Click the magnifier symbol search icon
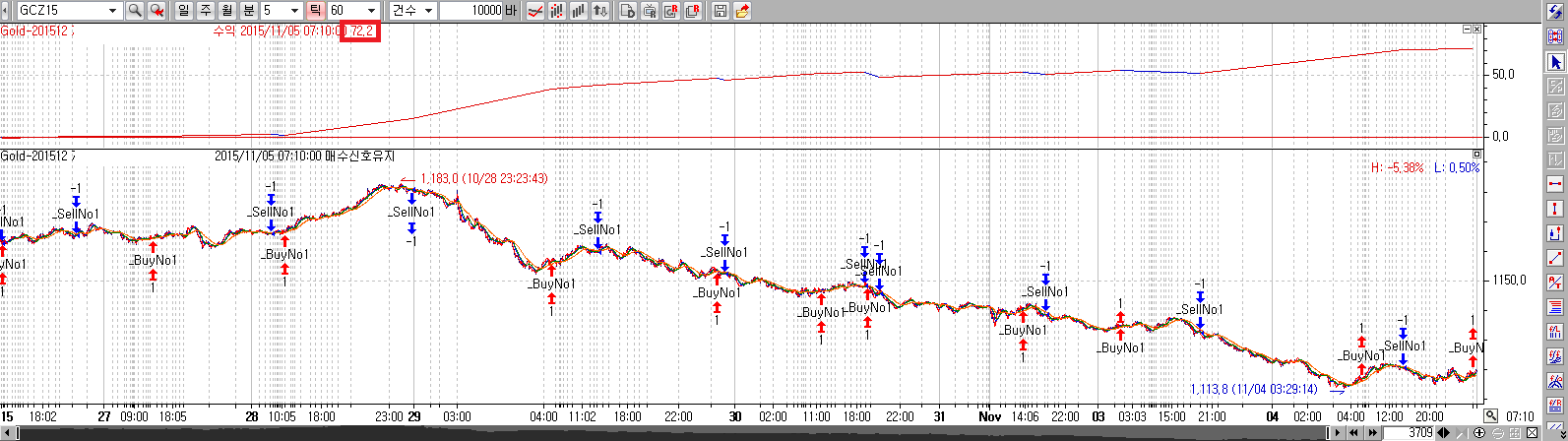Viewport: 1568px width, 441px height. click(x=135, y=11)
